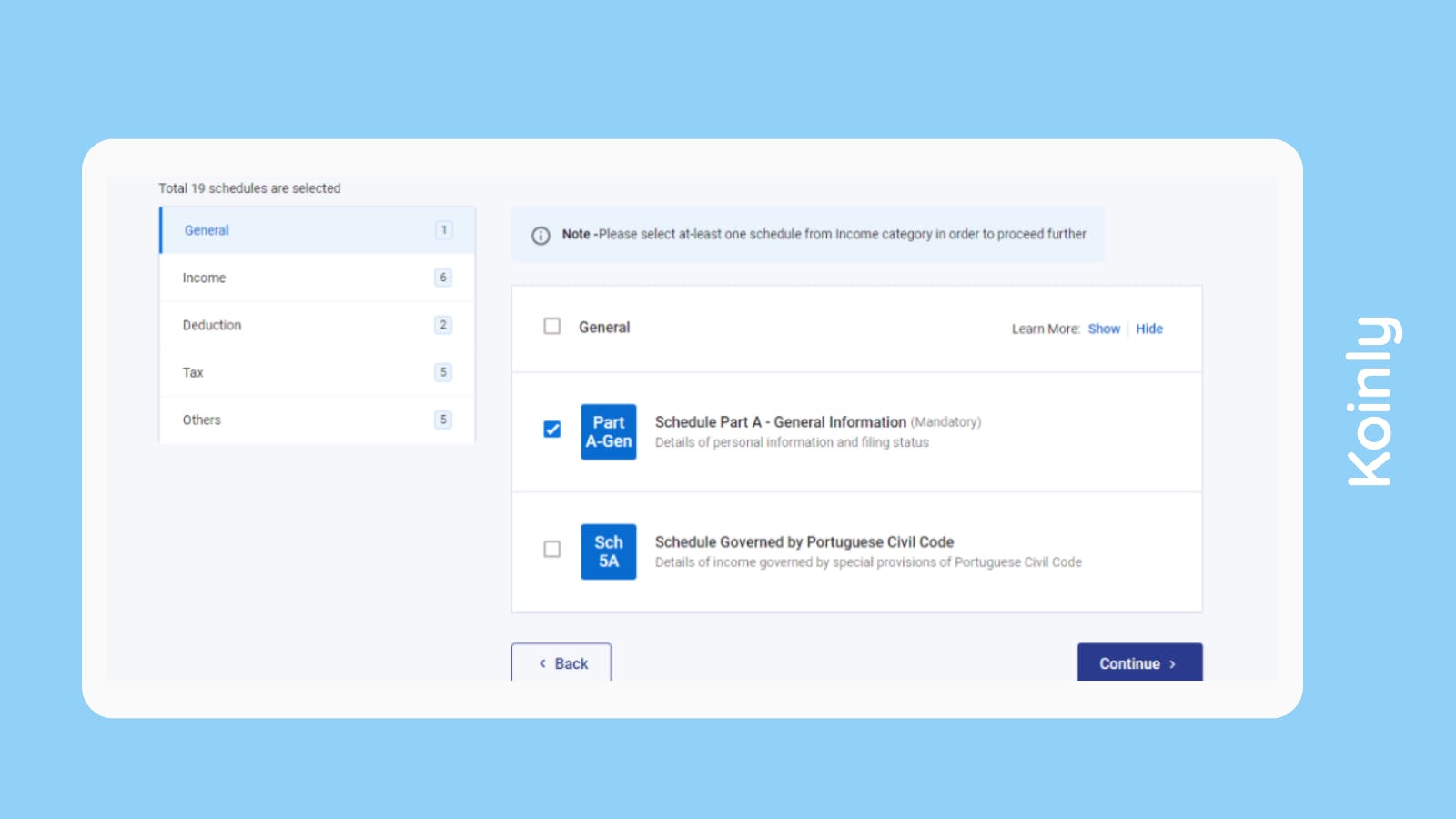Click the Sch 5A schedule icon

[x=608, y=551]
